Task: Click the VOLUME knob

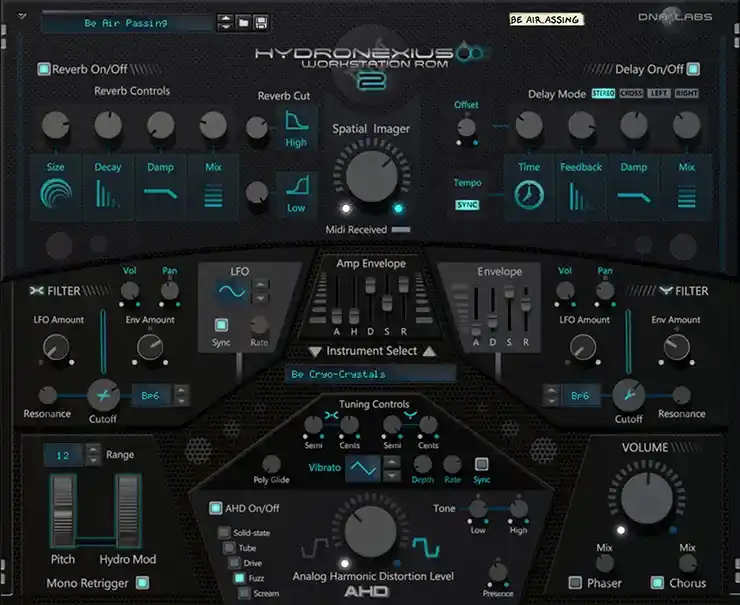Action: 647,498
